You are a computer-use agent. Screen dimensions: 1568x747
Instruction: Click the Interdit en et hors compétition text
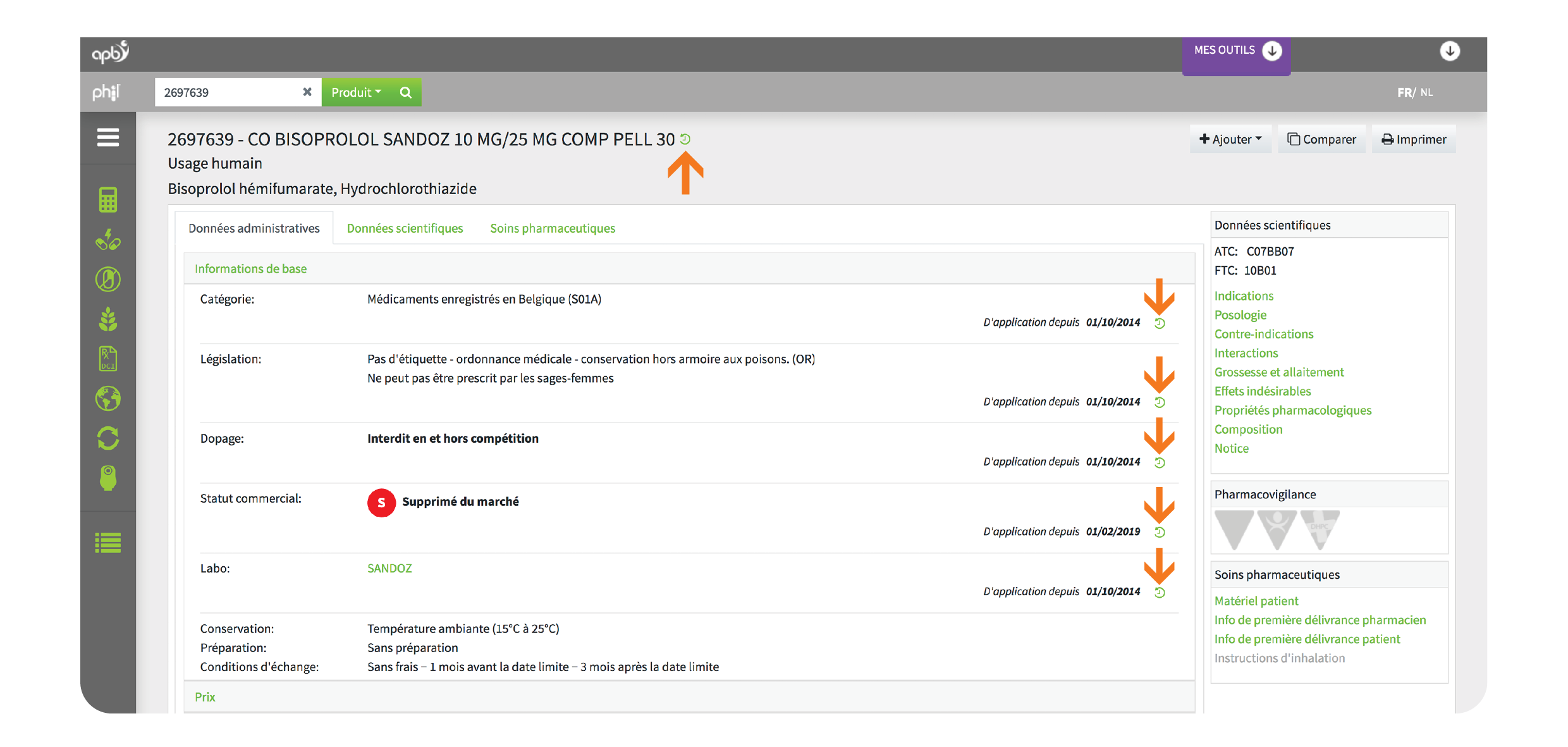(453, 438)
